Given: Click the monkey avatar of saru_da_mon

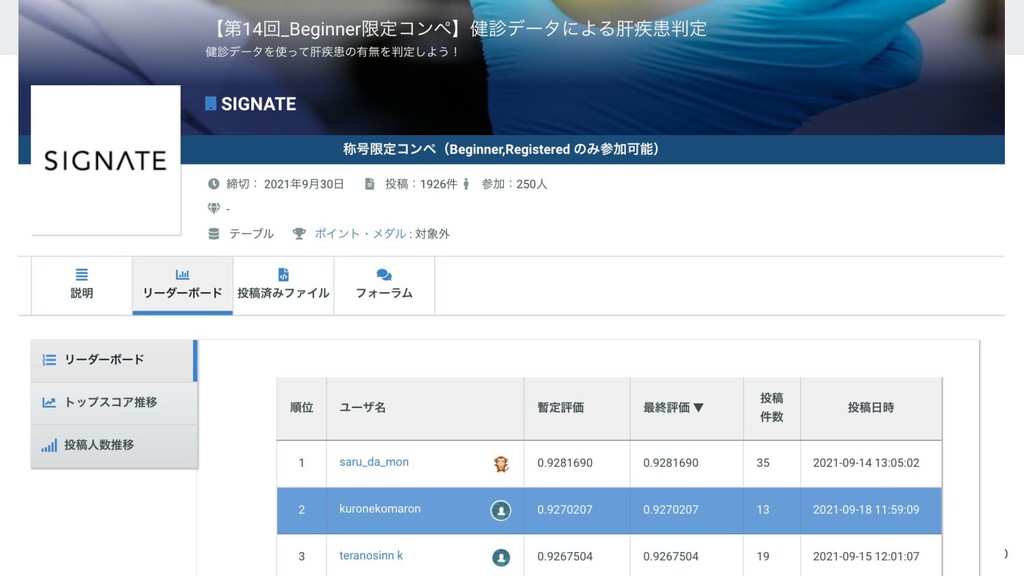Looking at the screenshot, I should (x=501, y=464).
